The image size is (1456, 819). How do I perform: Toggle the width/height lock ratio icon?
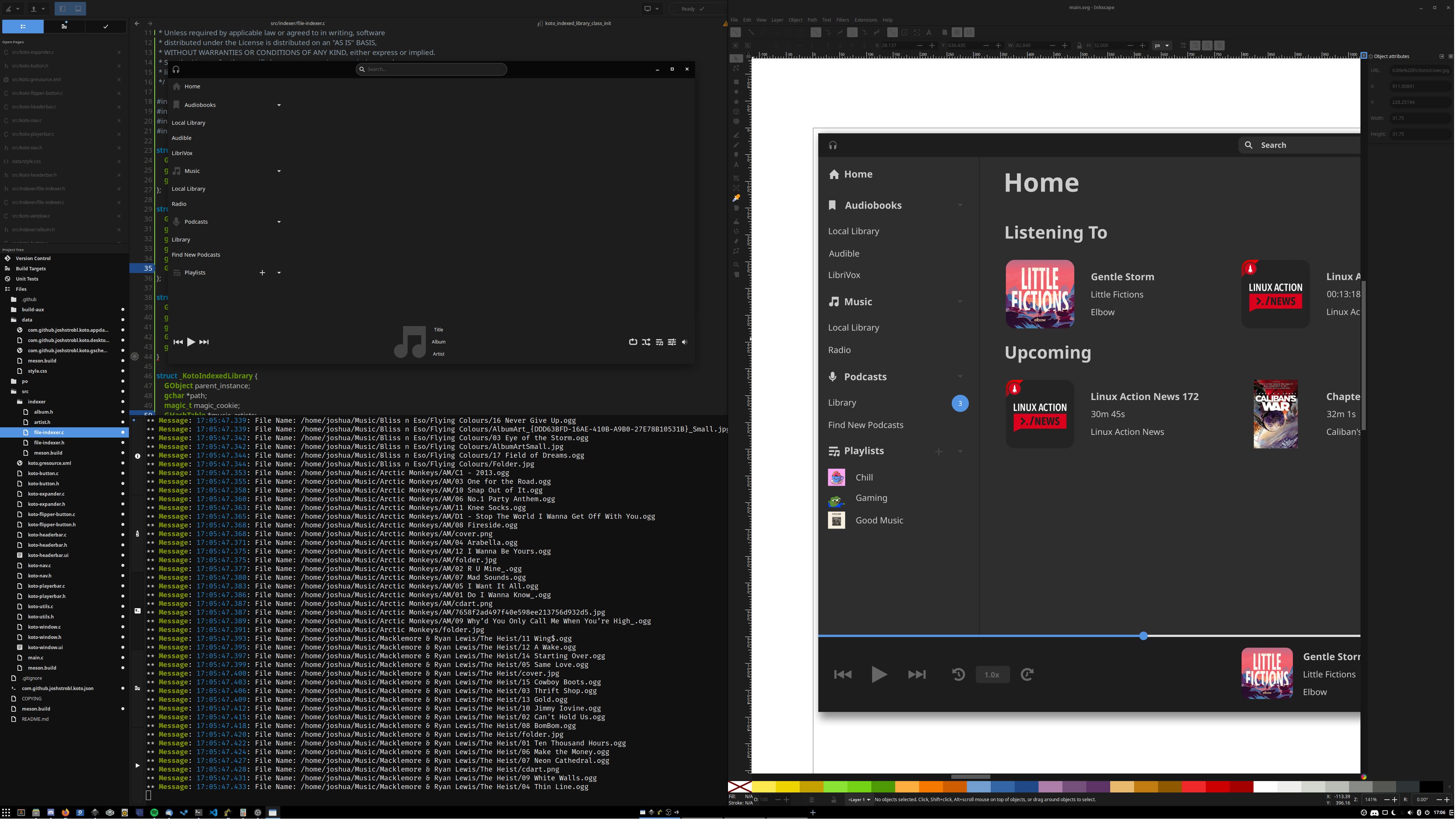point(1079,45)
